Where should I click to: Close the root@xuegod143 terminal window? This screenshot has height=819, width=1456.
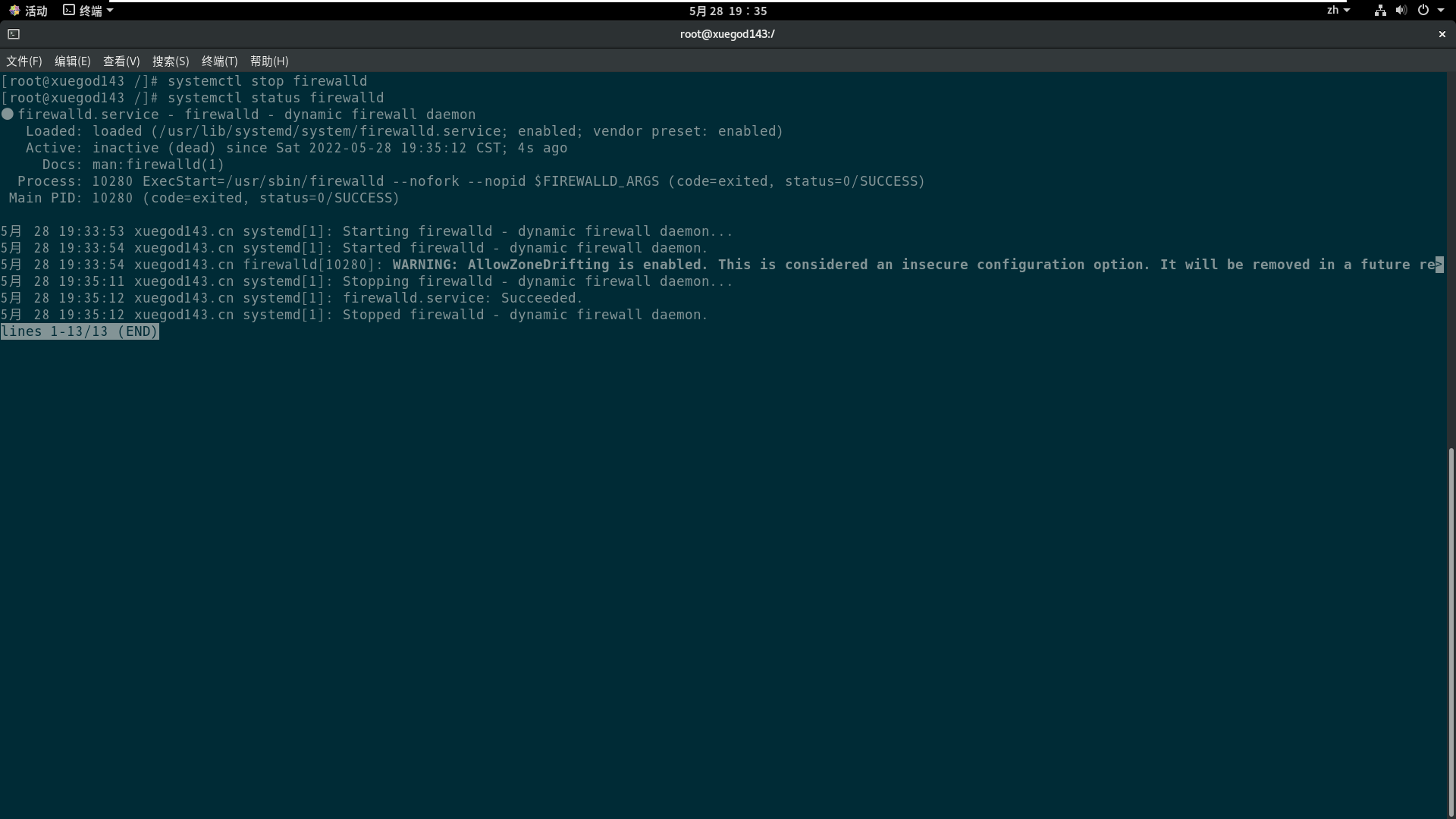(1442, 34)
